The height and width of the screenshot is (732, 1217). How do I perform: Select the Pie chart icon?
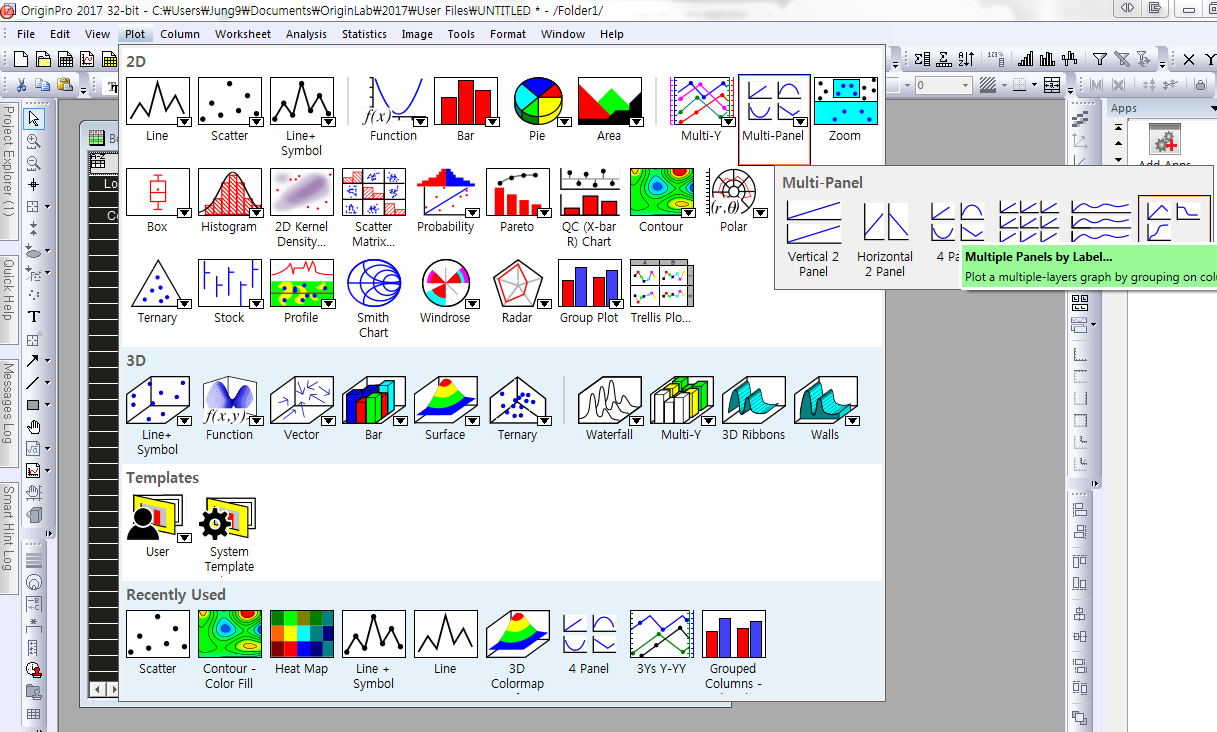point(537,101)
